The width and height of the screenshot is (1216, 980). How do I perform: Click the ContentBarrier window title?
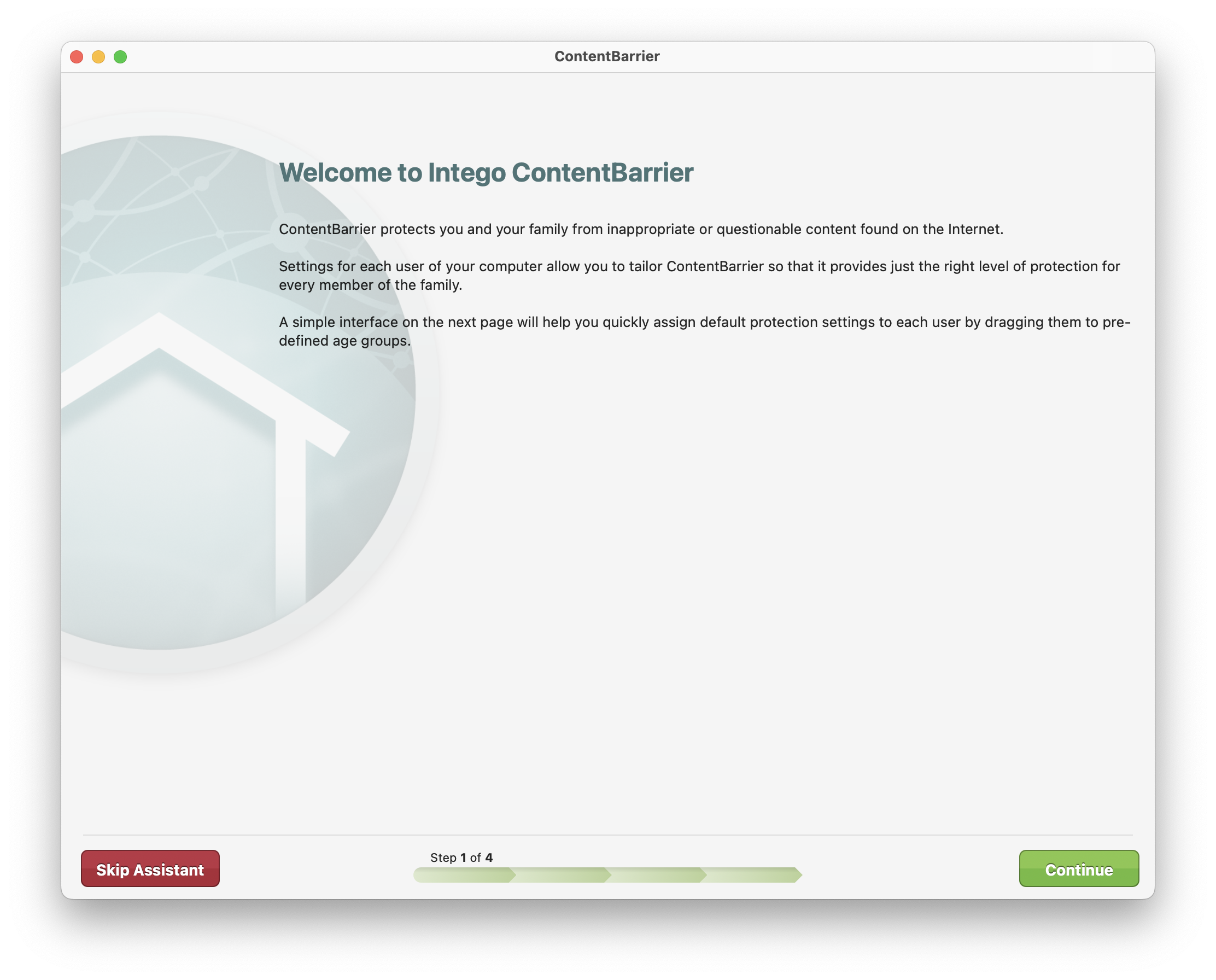pos(607,56)
